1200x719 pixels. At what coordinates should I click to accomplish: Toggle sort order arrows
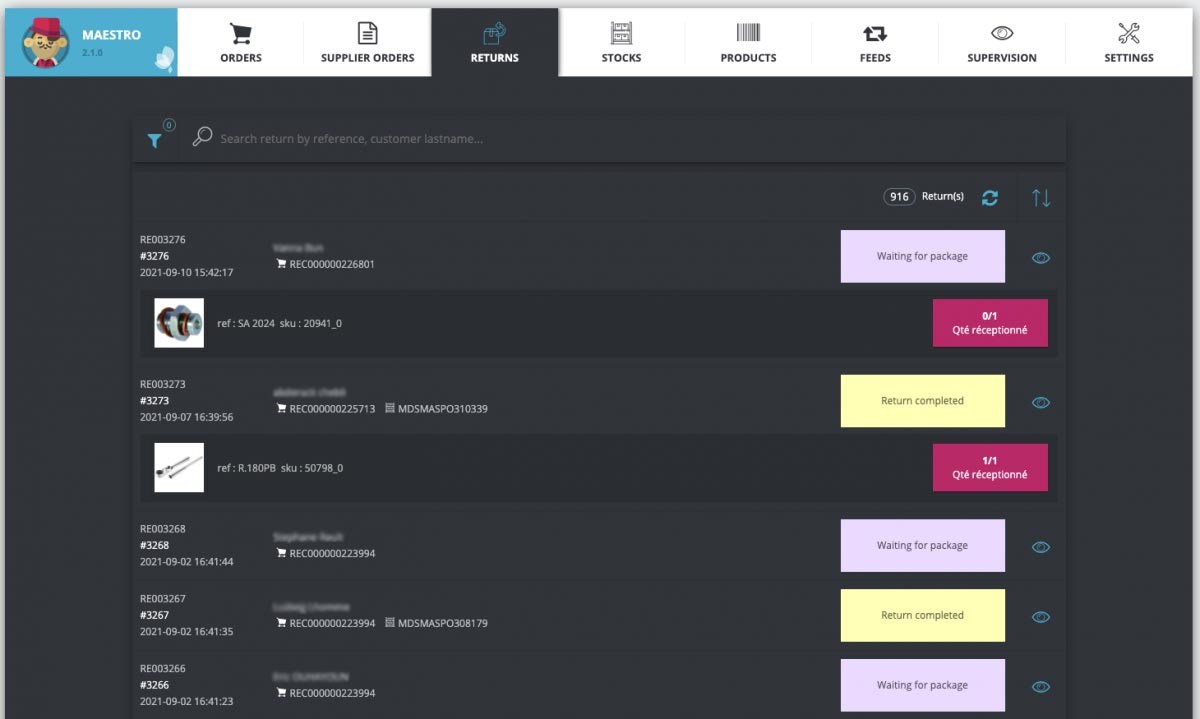coord(1041,198)
